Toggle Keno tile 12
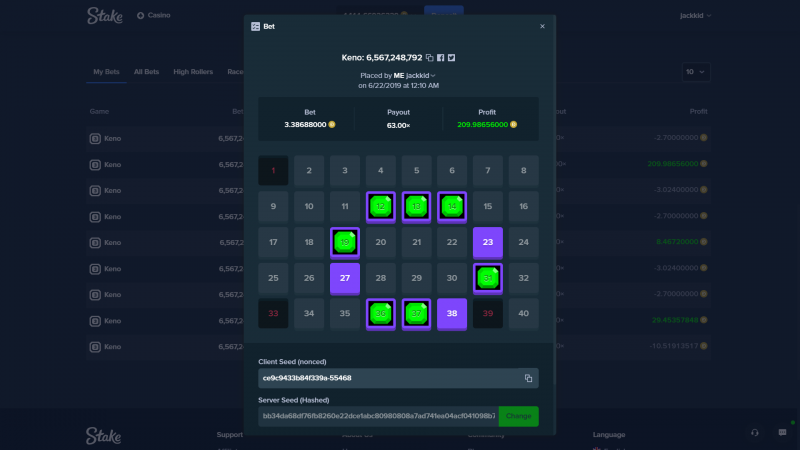 (x=381, y=207)
